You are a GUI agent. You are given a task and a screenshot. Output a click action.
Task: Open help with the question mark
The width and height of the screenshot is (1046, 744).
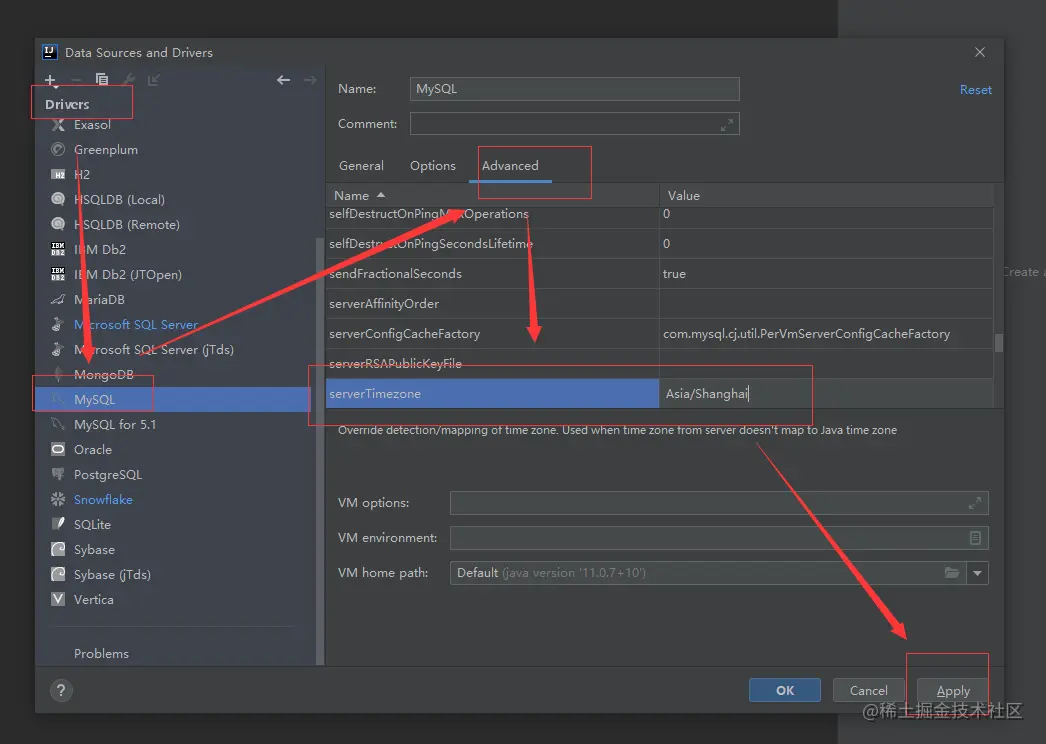[61, 691]
